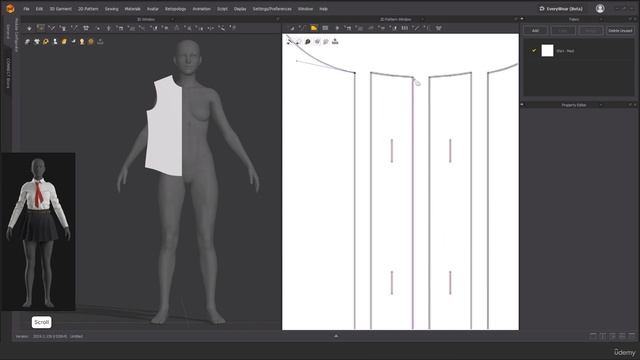Viewport: 640px width, 360px height.
Task: Expand the bottom panel using the up arrow
Action: coord(336,336)
